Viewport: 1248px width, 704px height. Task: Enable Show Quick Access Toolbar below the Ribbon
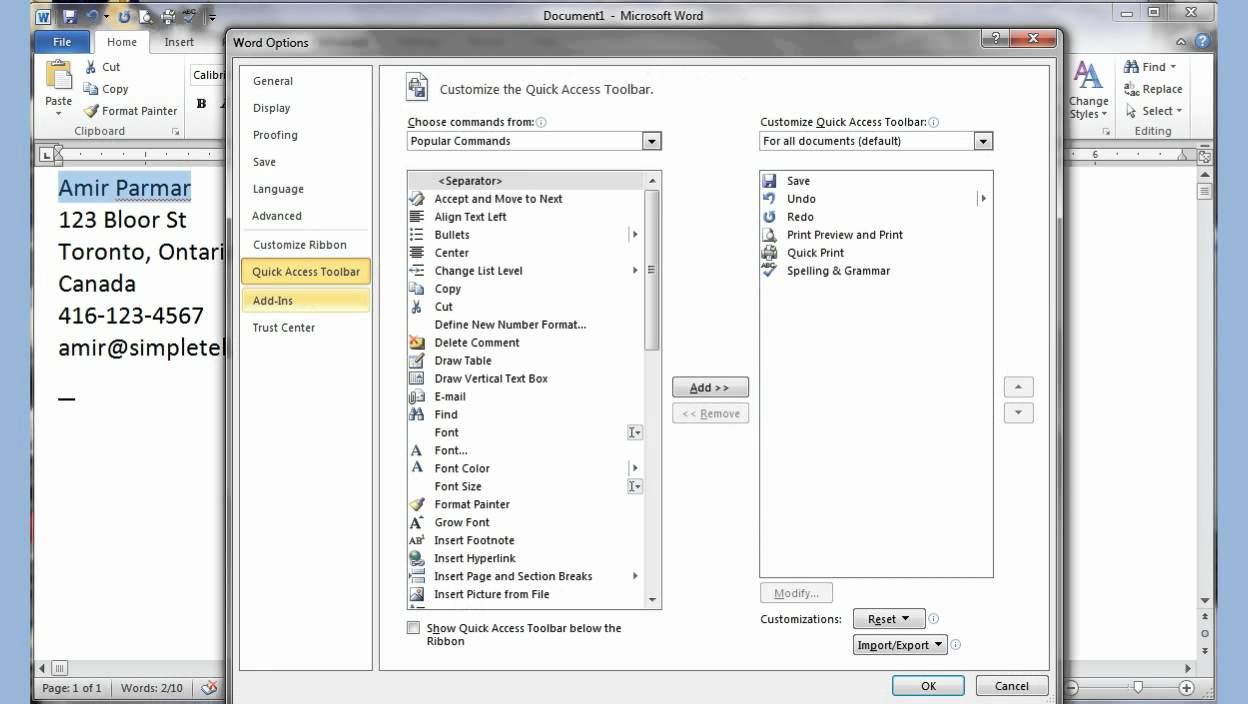[x=414, y=628]
